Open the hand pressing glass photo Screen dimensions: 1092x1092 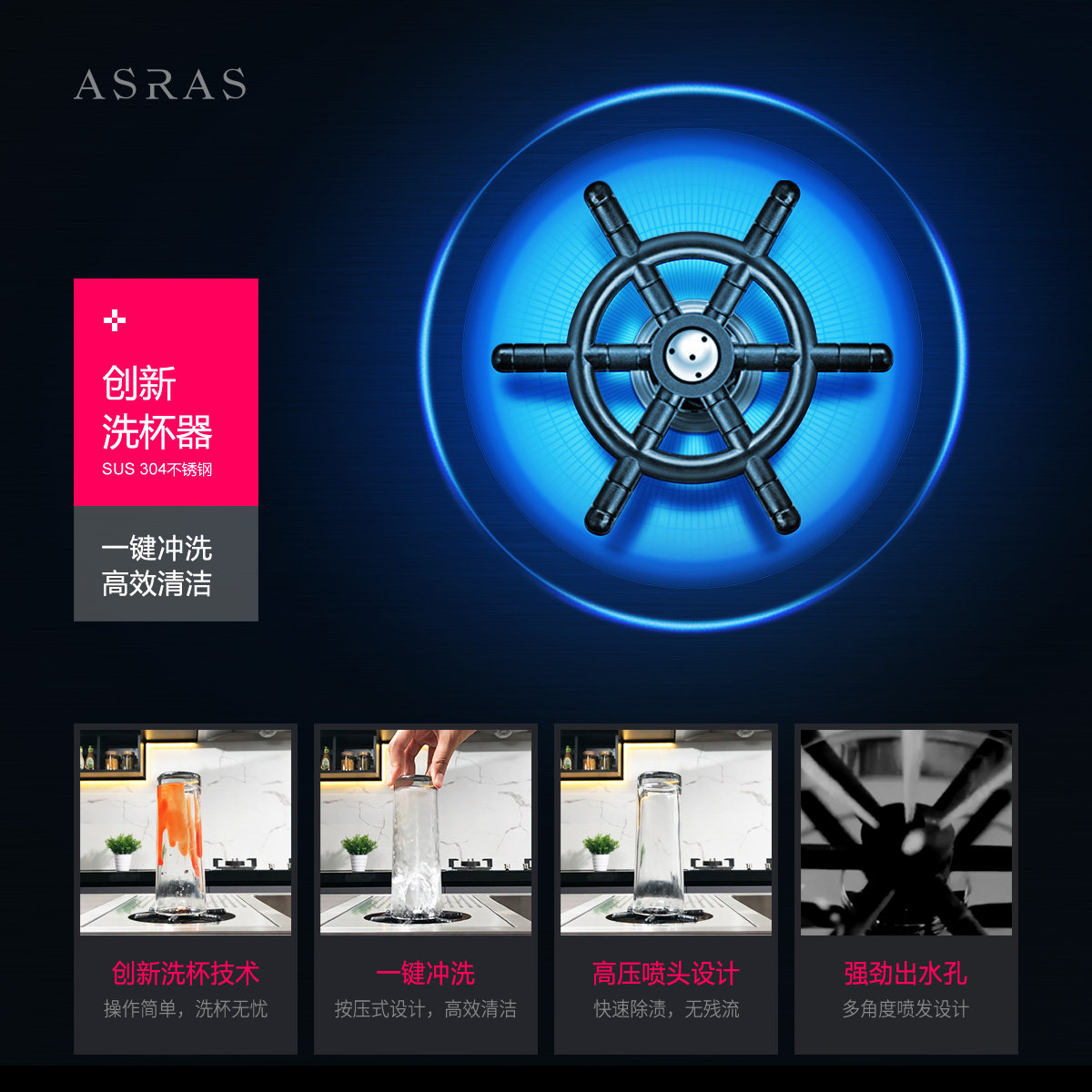(426, 832)
